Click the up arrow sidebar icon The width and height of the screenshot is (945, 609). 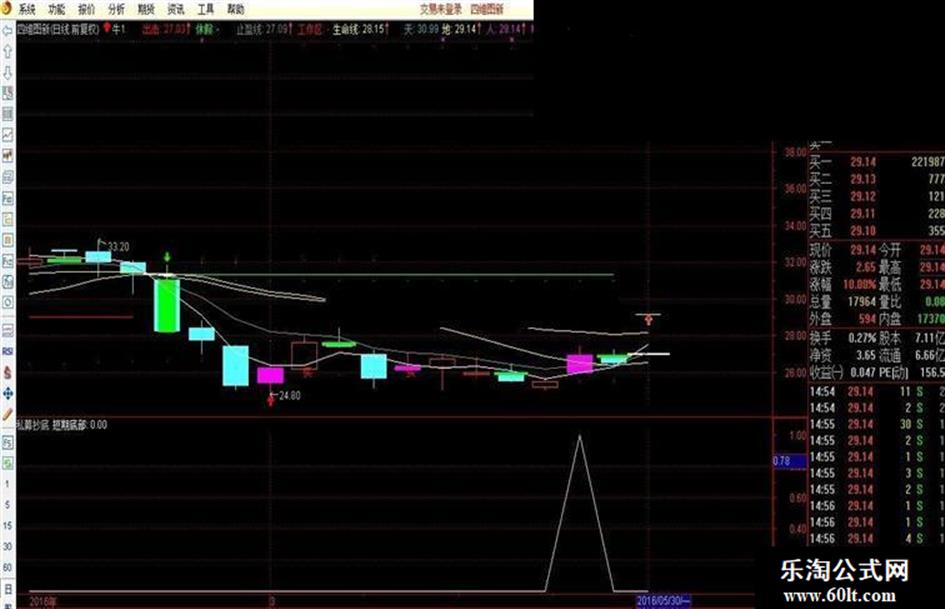(7, 51)
